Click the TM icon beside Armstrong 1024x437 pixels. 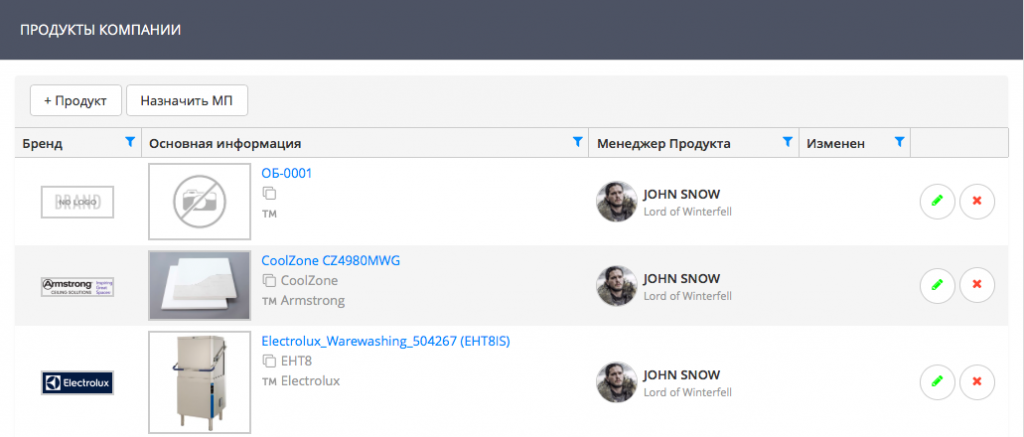(269, 302)
